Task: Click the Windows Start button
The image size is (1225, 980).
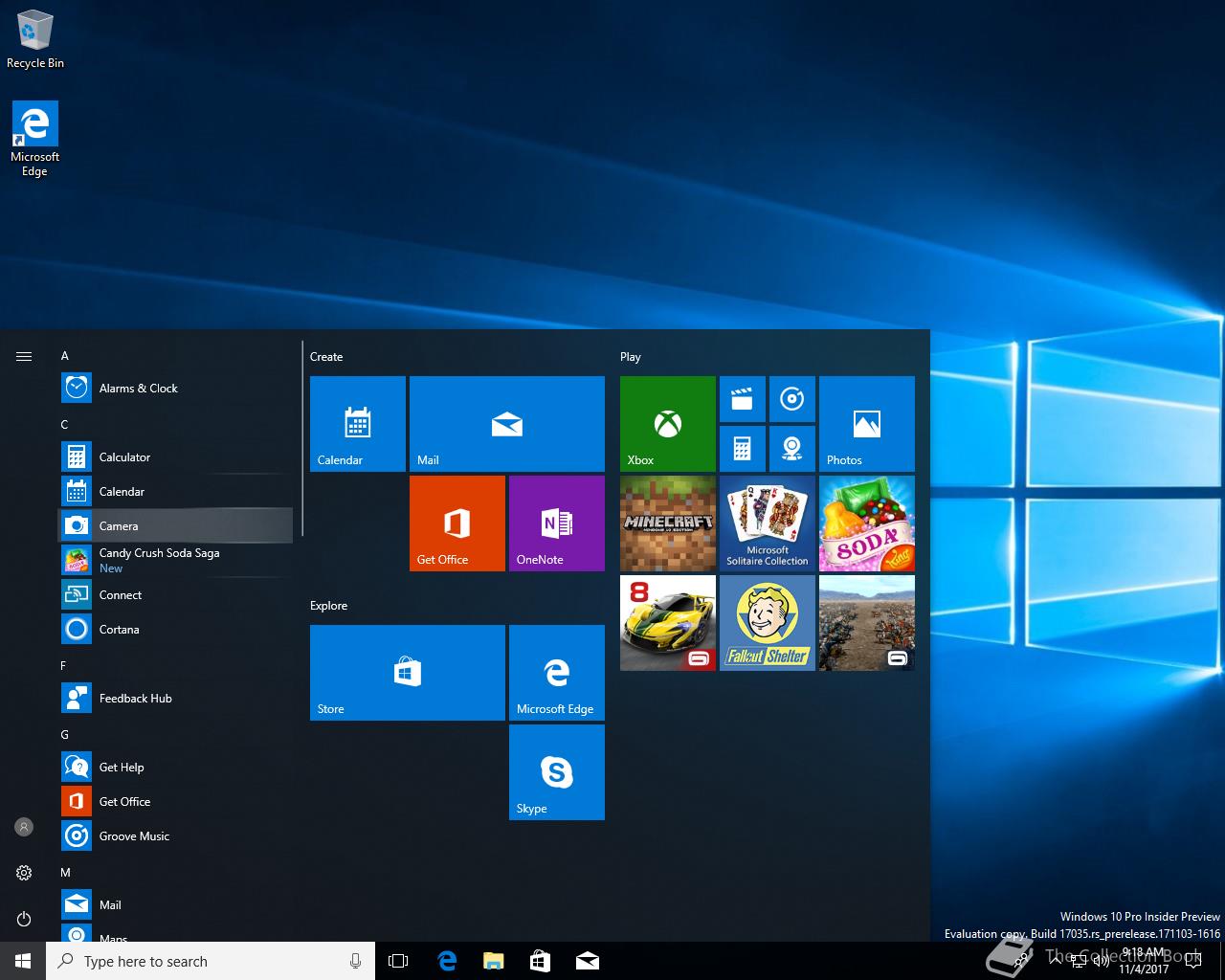Action: [23, 961]
